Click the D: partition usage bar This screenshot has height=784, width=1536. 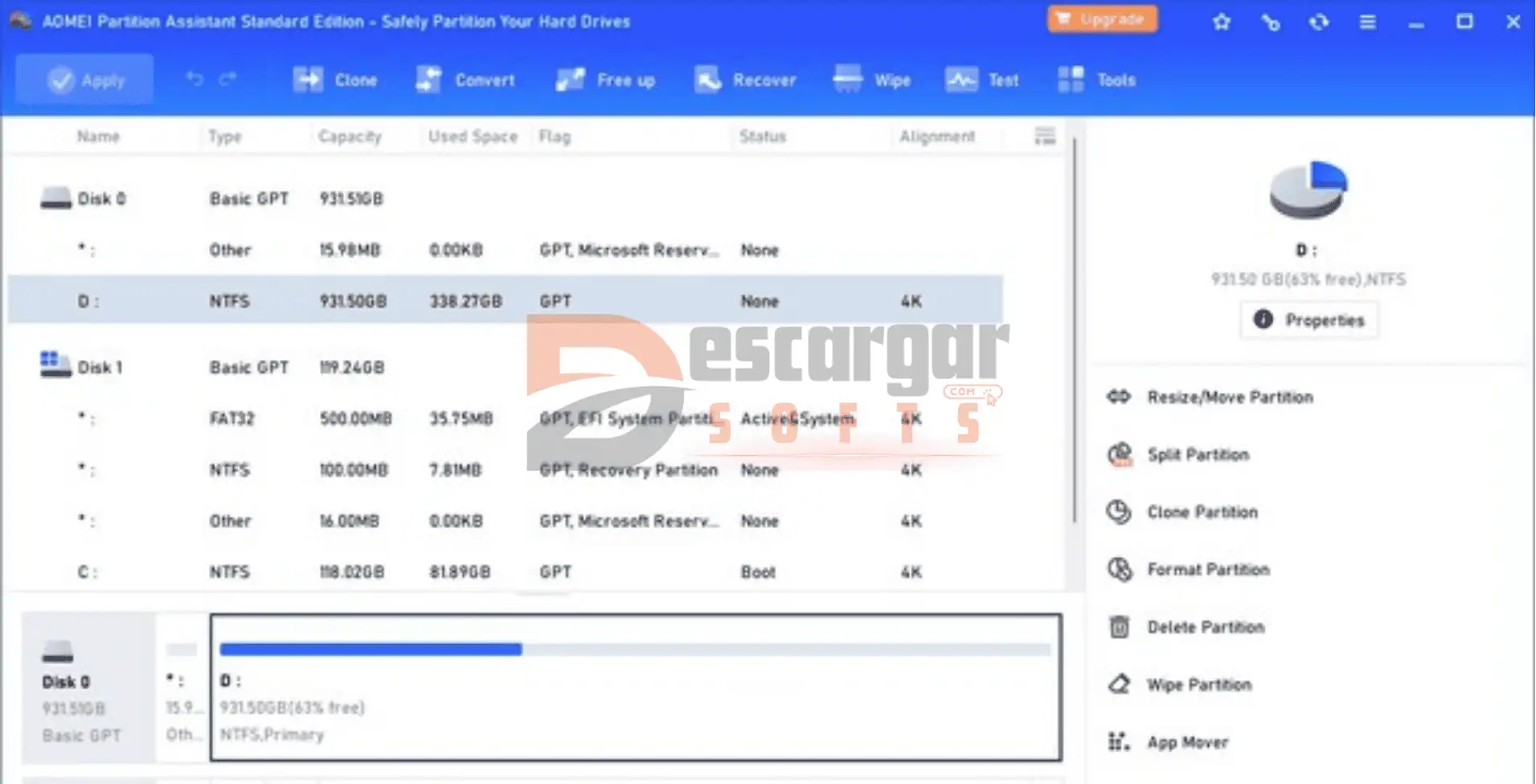click(635, 649)
